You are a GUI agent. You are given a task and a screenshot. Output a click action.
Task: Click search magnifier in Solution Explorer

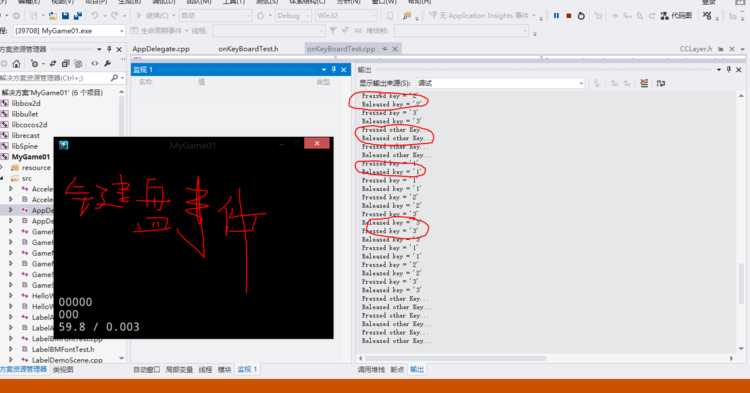click(x=114, y=77)
